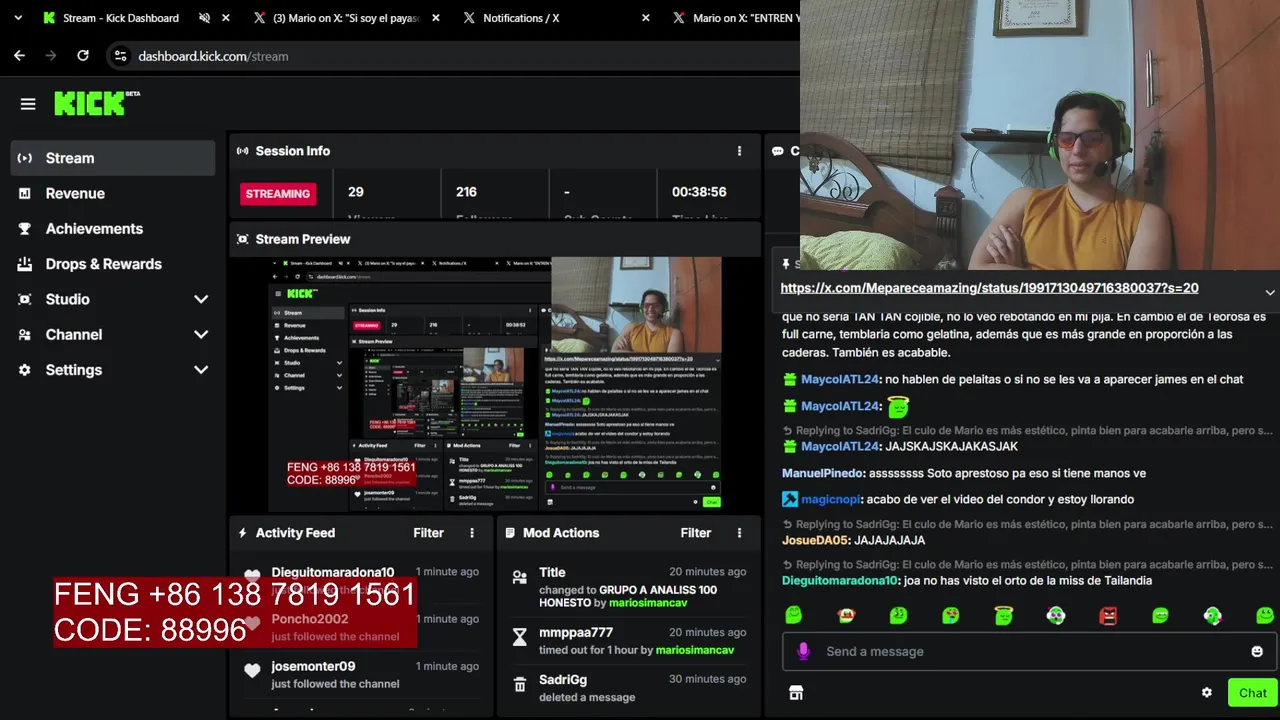
Task: Click the STREAMING status badge
Action: point(278,193)
